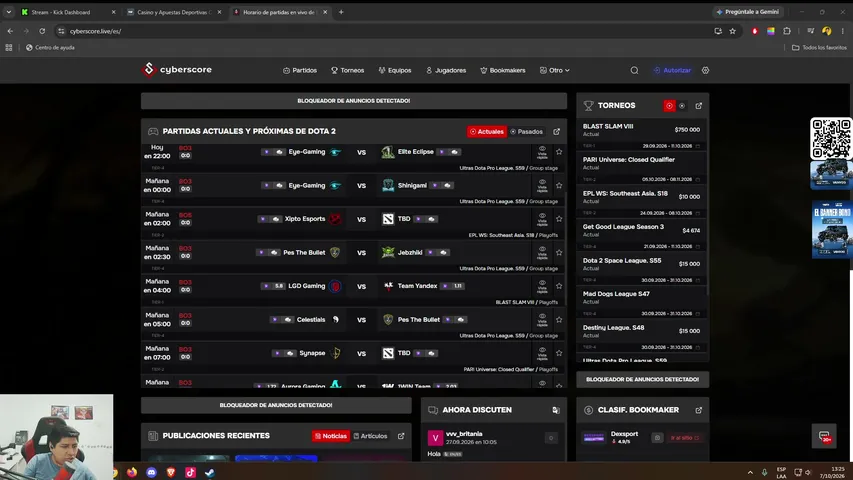Open the search magnifier icon in header
Image resolution: width=853 pixels, height=480 pixels.
pos(634,70)
